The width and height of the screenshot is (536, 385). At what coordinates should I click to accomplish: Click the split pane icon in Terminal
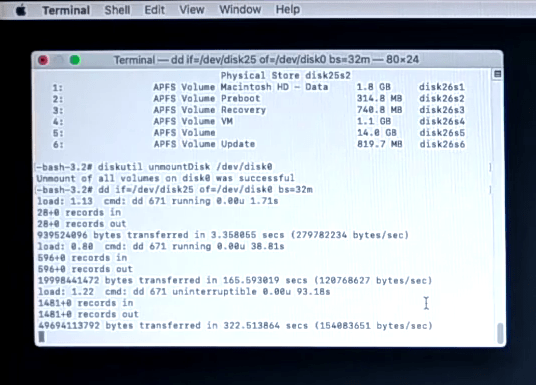coord(497,74)
